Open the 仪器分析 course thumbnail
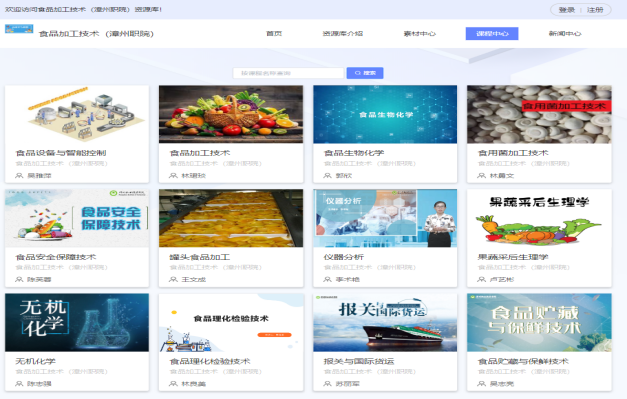Viewport: 627px width, 399px height. [385, 218]
